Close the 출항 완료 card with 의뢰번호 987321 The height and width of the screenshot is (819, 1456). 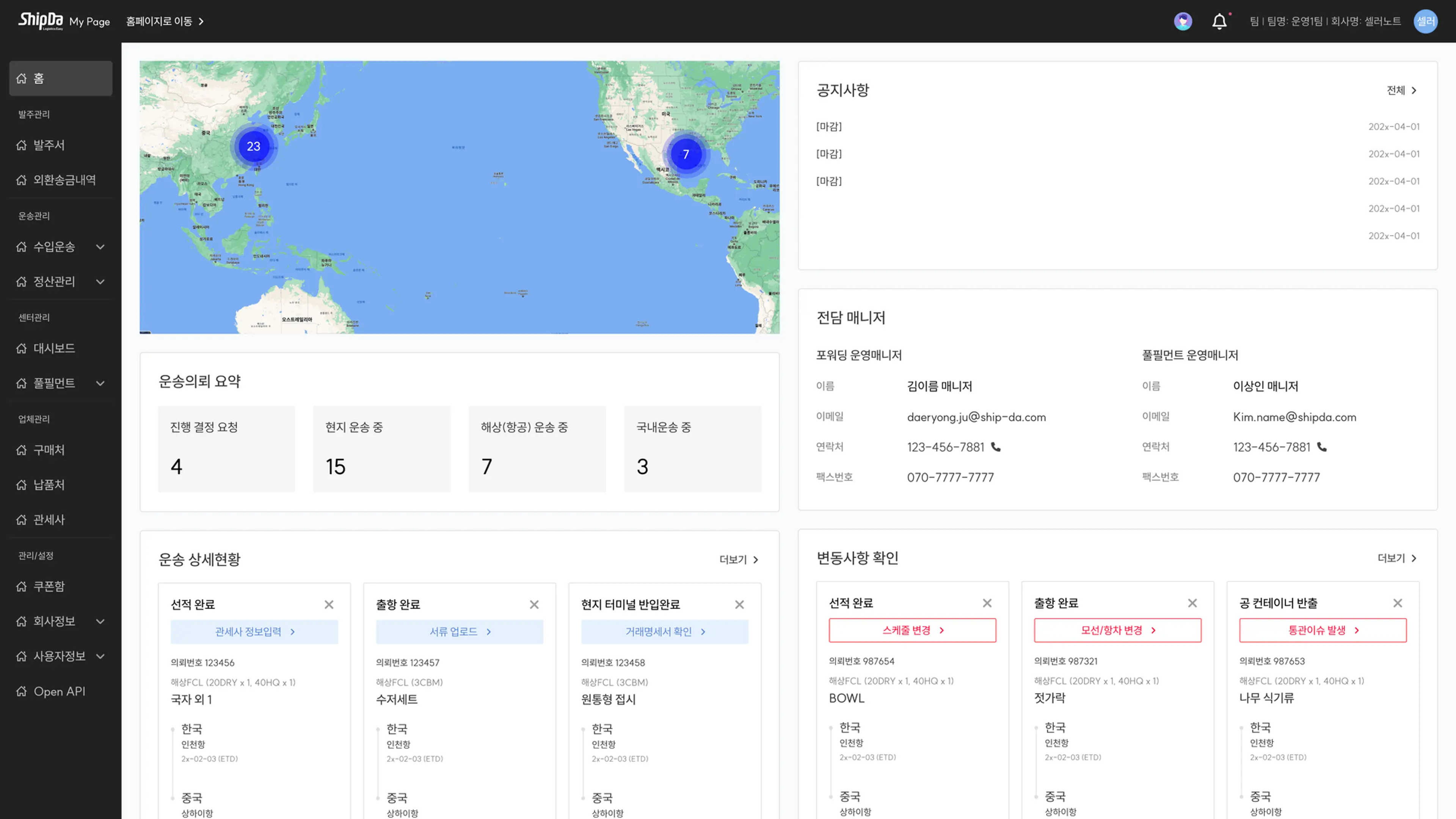tap(1192, 603)
